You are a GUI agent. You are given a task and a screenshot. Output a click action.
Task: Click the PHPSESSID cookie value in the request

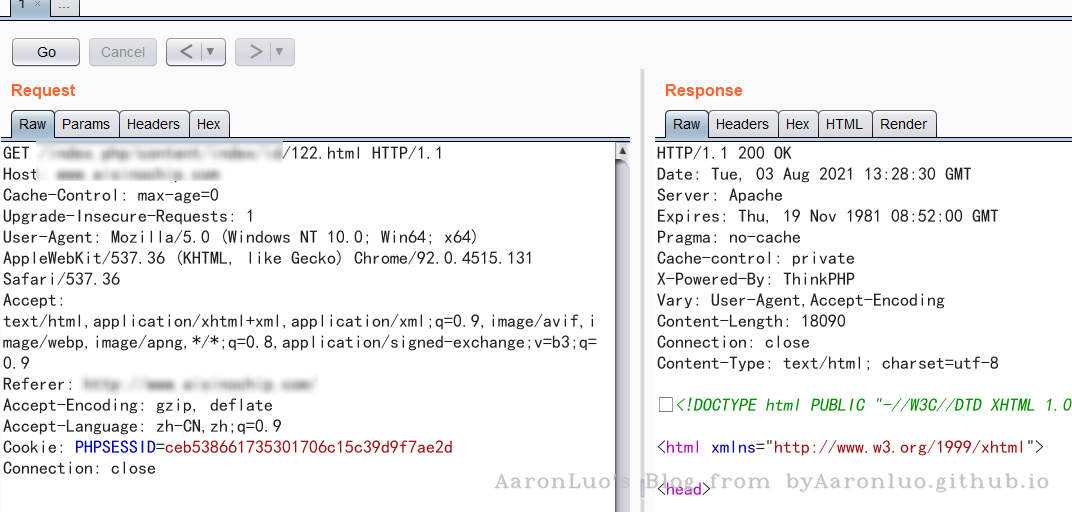[x=308, y=447]
